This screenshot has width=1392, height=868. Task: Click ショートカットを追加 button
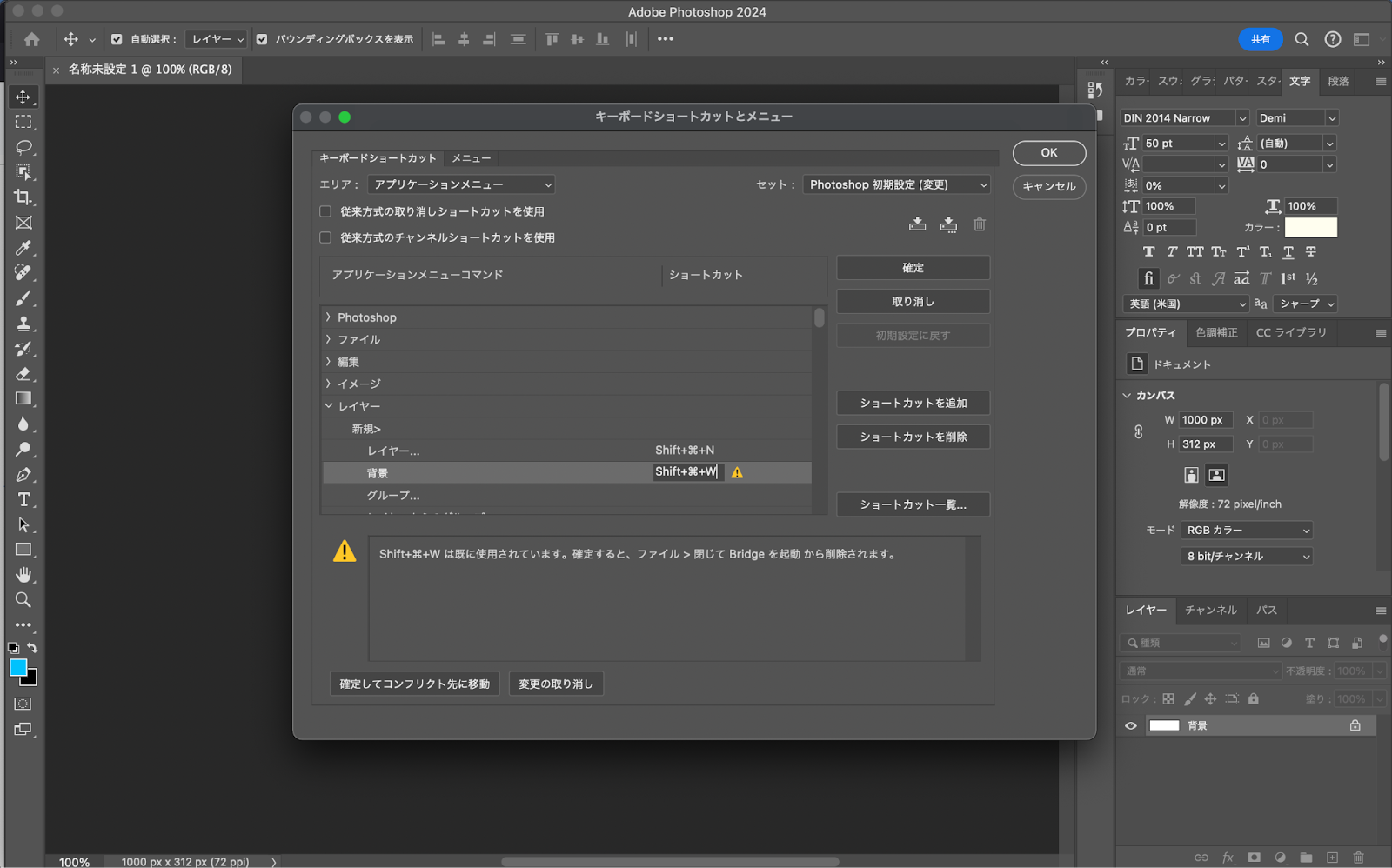[913, 403]
